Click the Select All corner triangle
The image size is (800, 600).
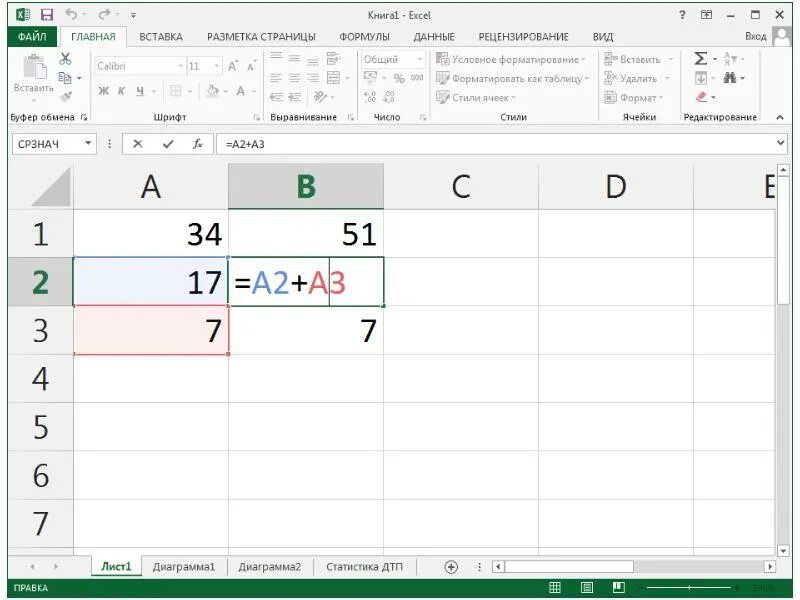(51, 187)
